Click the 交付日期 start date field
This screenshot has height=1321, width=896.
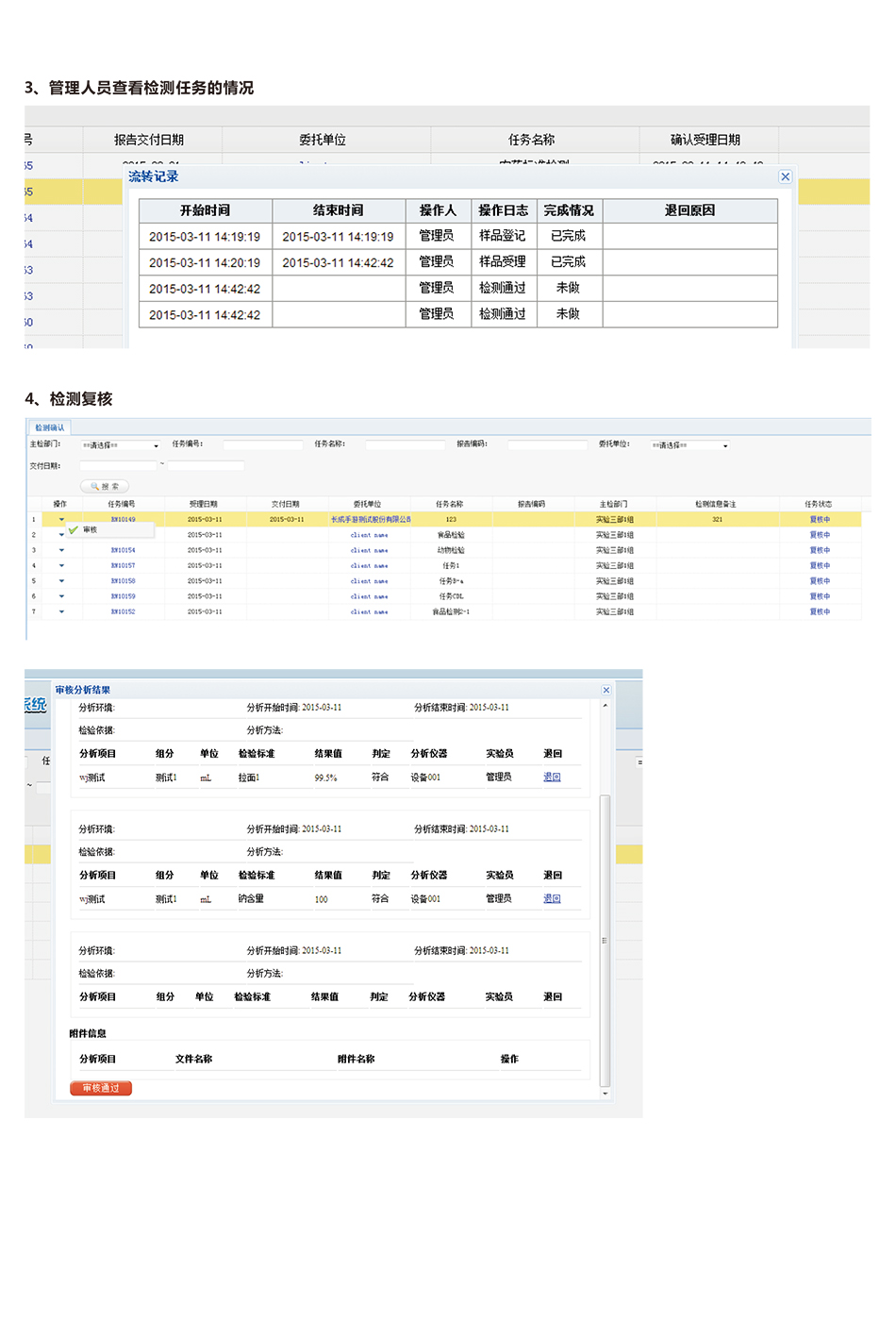118,466
